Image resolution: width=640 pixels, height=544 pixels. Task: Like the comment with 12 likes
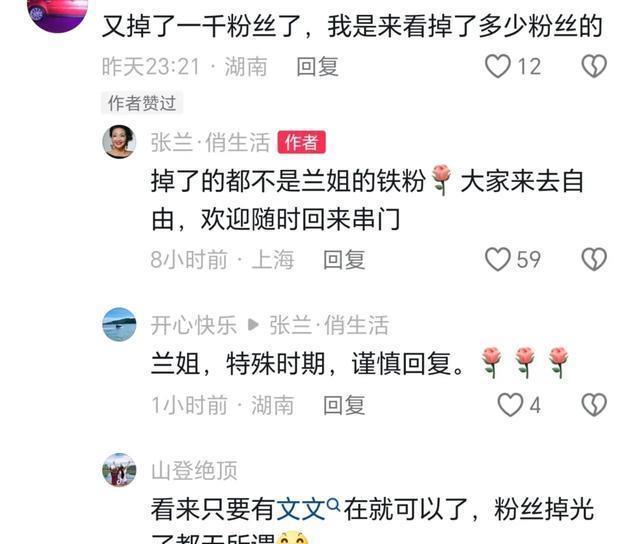[x=498, y=66]
